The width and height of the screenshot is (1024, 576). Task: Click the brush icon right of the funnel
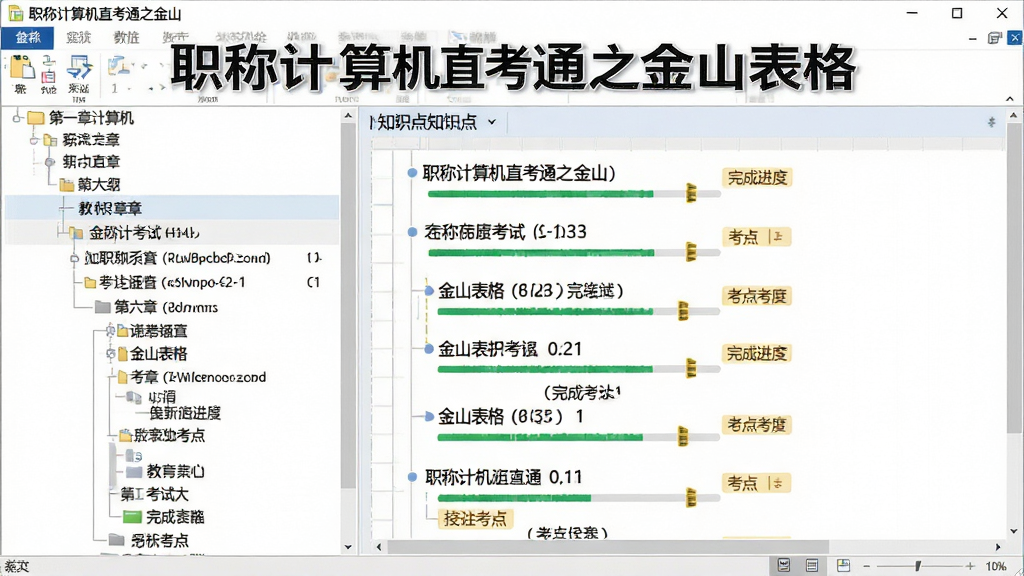pyautogui.click(x=118, y=66)
